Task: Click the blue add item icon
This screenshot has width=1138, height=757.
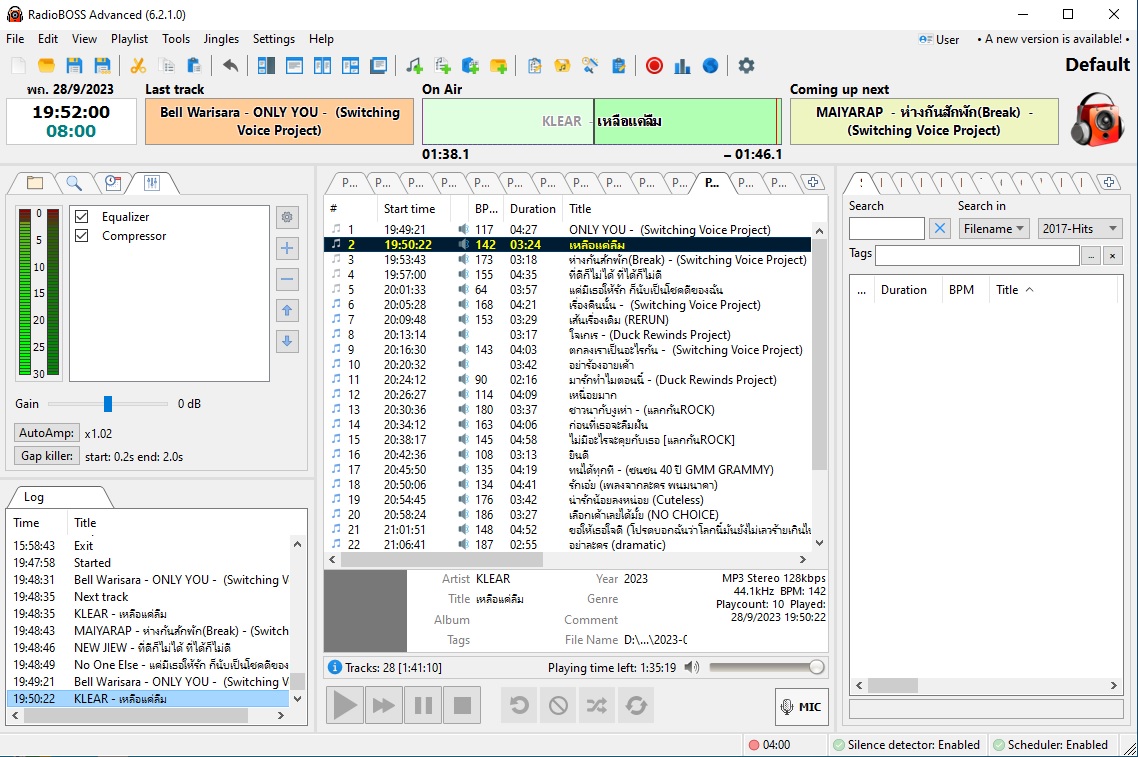Action: (x=470, y=66)
